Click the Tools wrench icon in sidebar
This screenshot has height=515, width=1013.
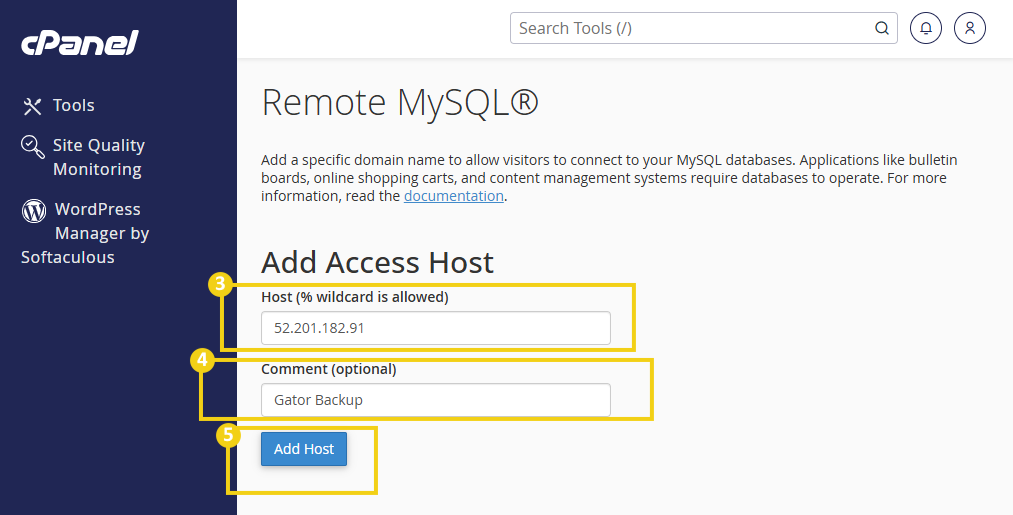[x=32, y=106]
